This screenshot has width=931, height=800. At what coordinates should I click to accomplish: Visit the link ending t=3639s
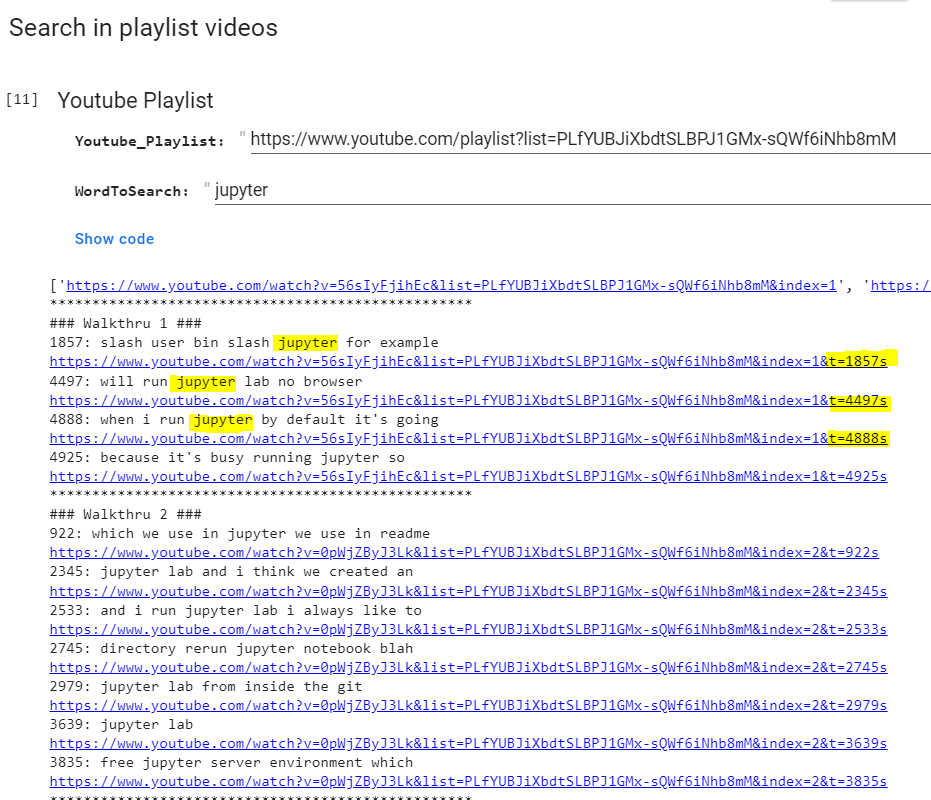[468, 743]
